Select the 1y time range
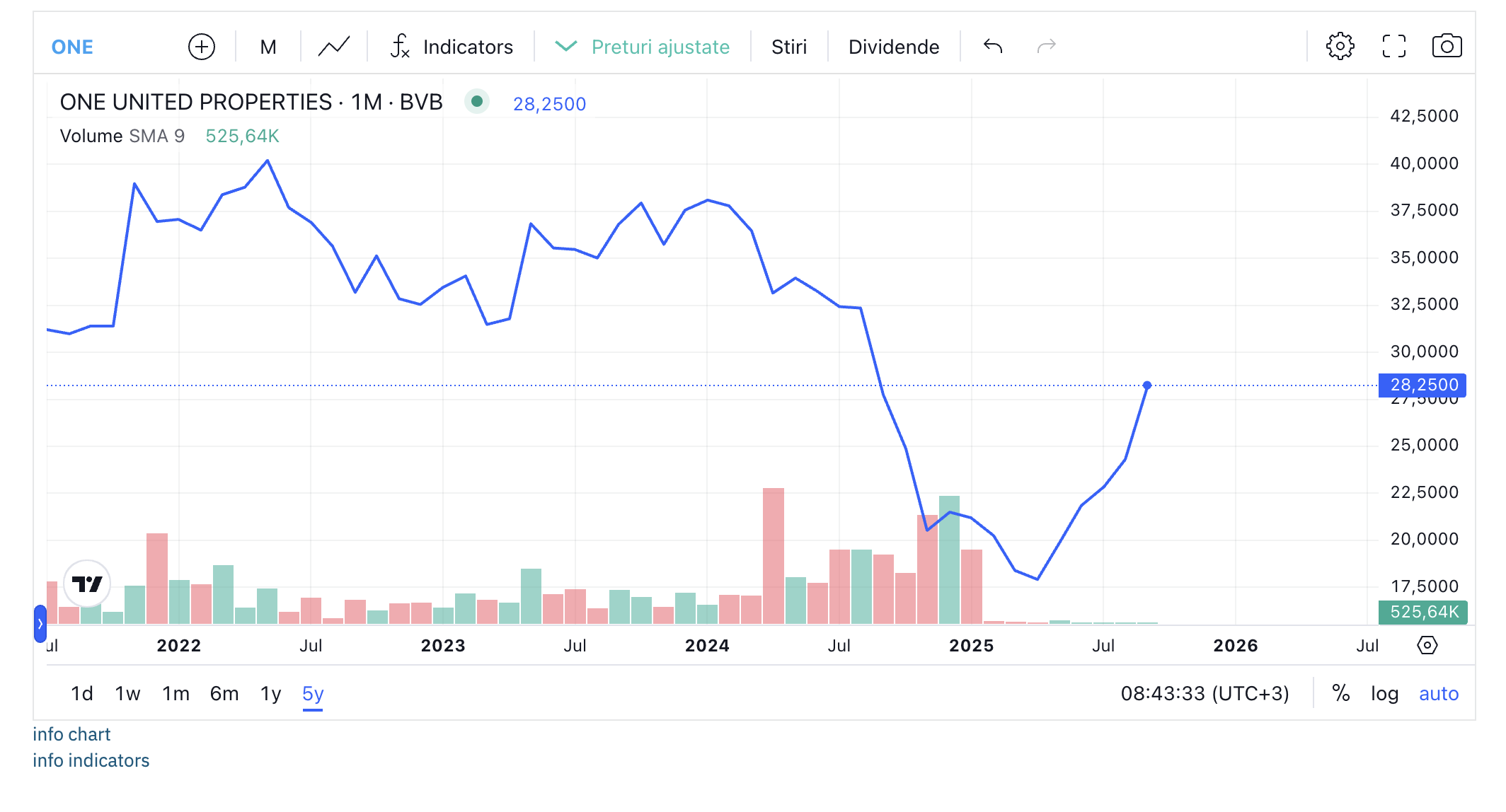Screen dimensions: 1506x812 pos(271,693)
